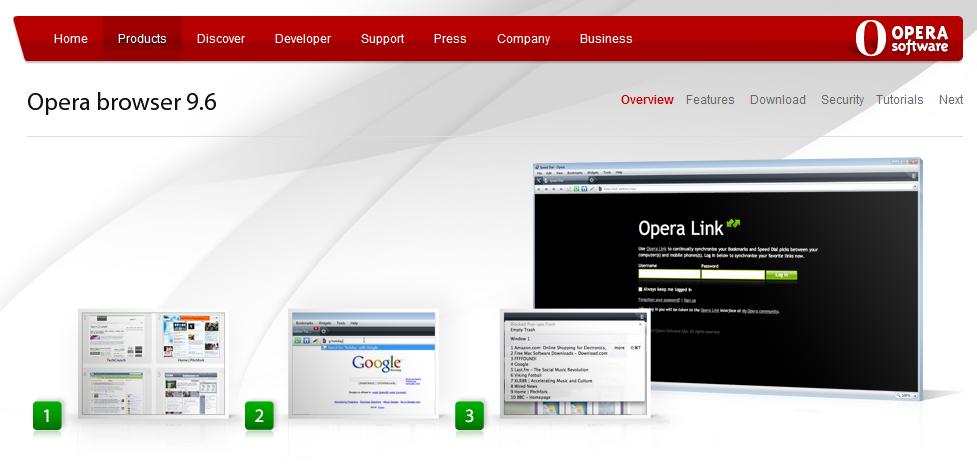Open the Home navigation item
Screen dimensions: 977x469
coord(70,39)
